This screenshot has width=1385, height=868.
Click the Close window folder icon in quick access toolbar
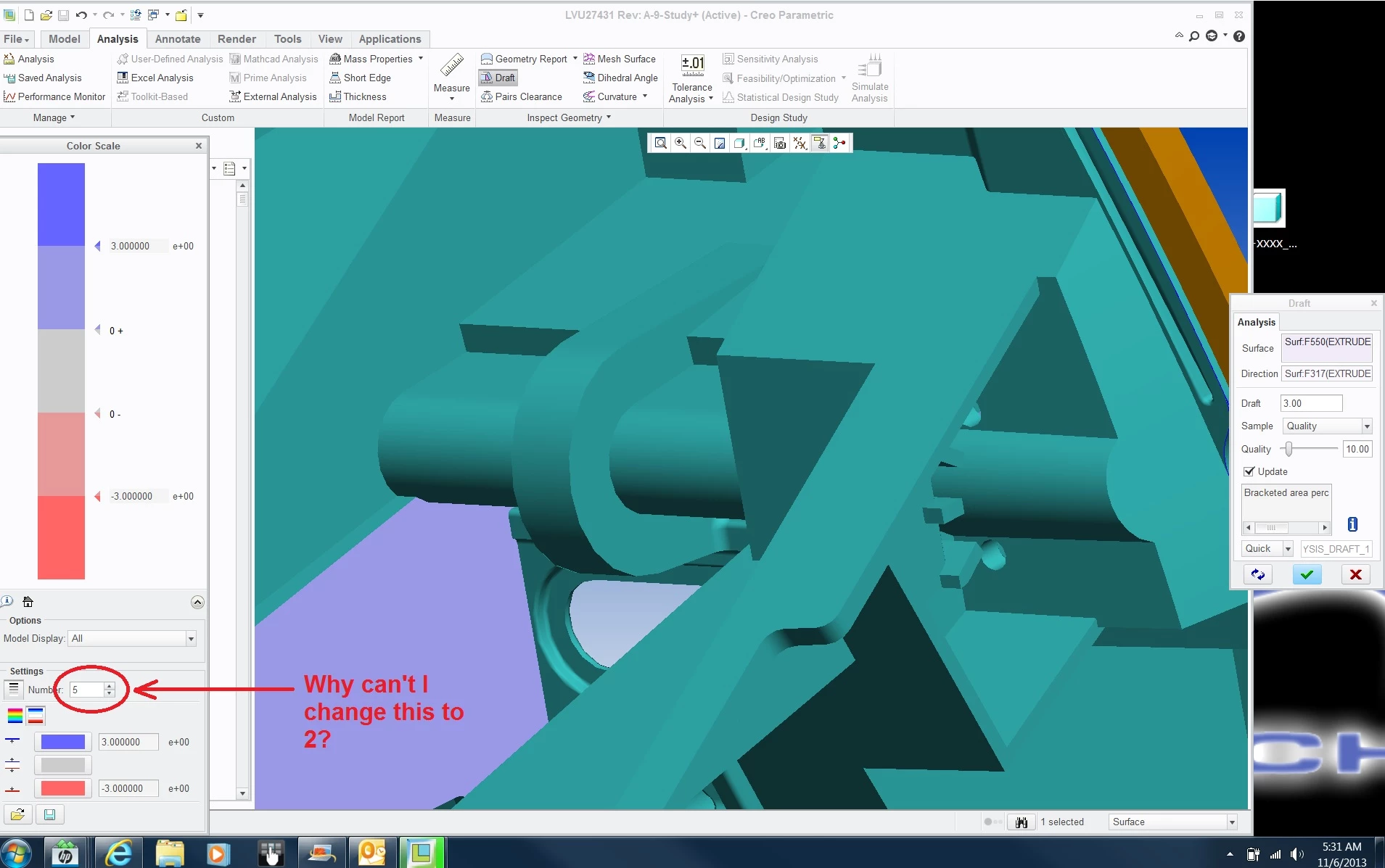[181, 15]
